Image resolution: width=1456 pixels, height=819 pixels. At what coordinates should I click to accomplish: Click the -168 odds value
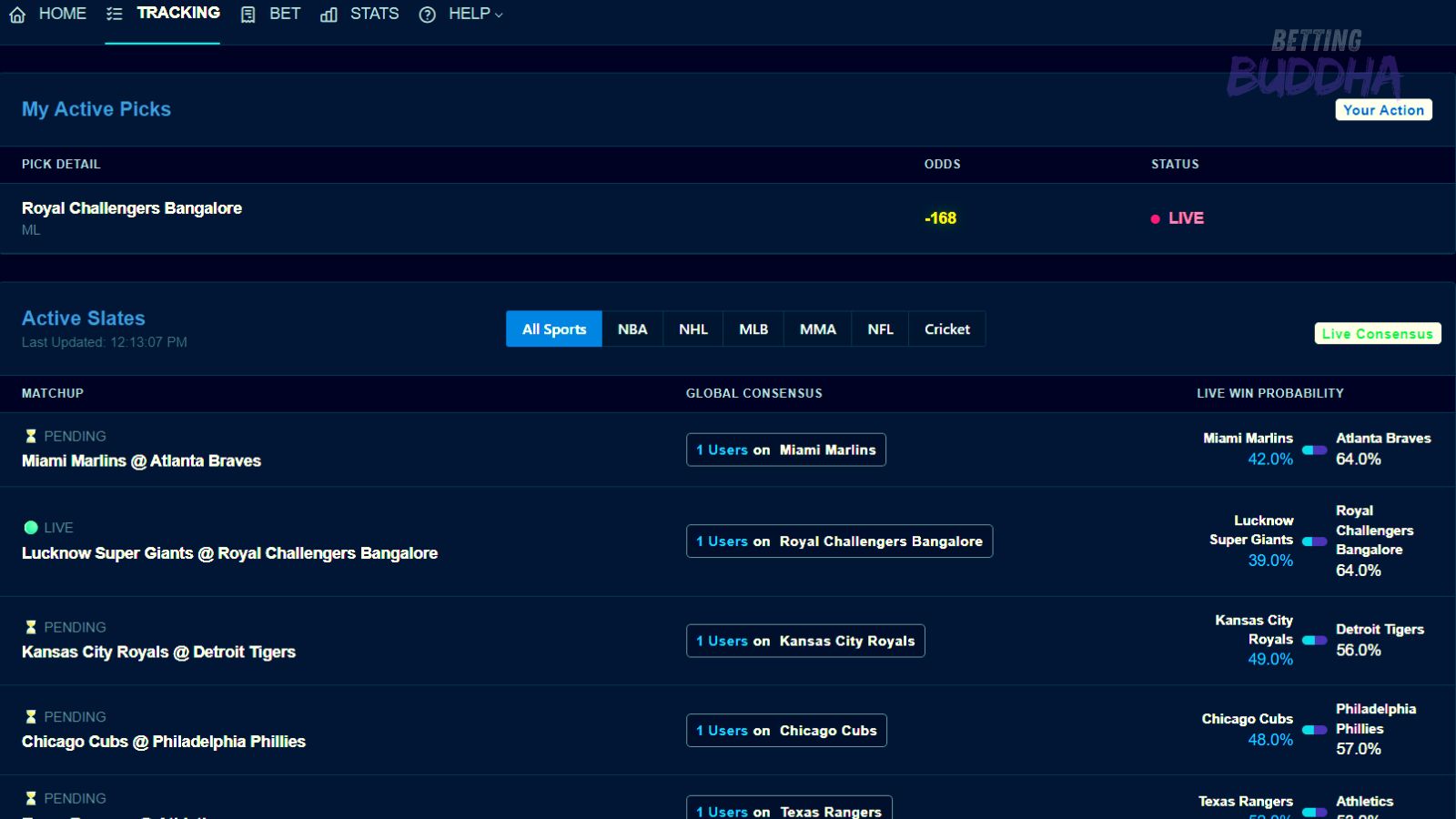coord(940,218)
